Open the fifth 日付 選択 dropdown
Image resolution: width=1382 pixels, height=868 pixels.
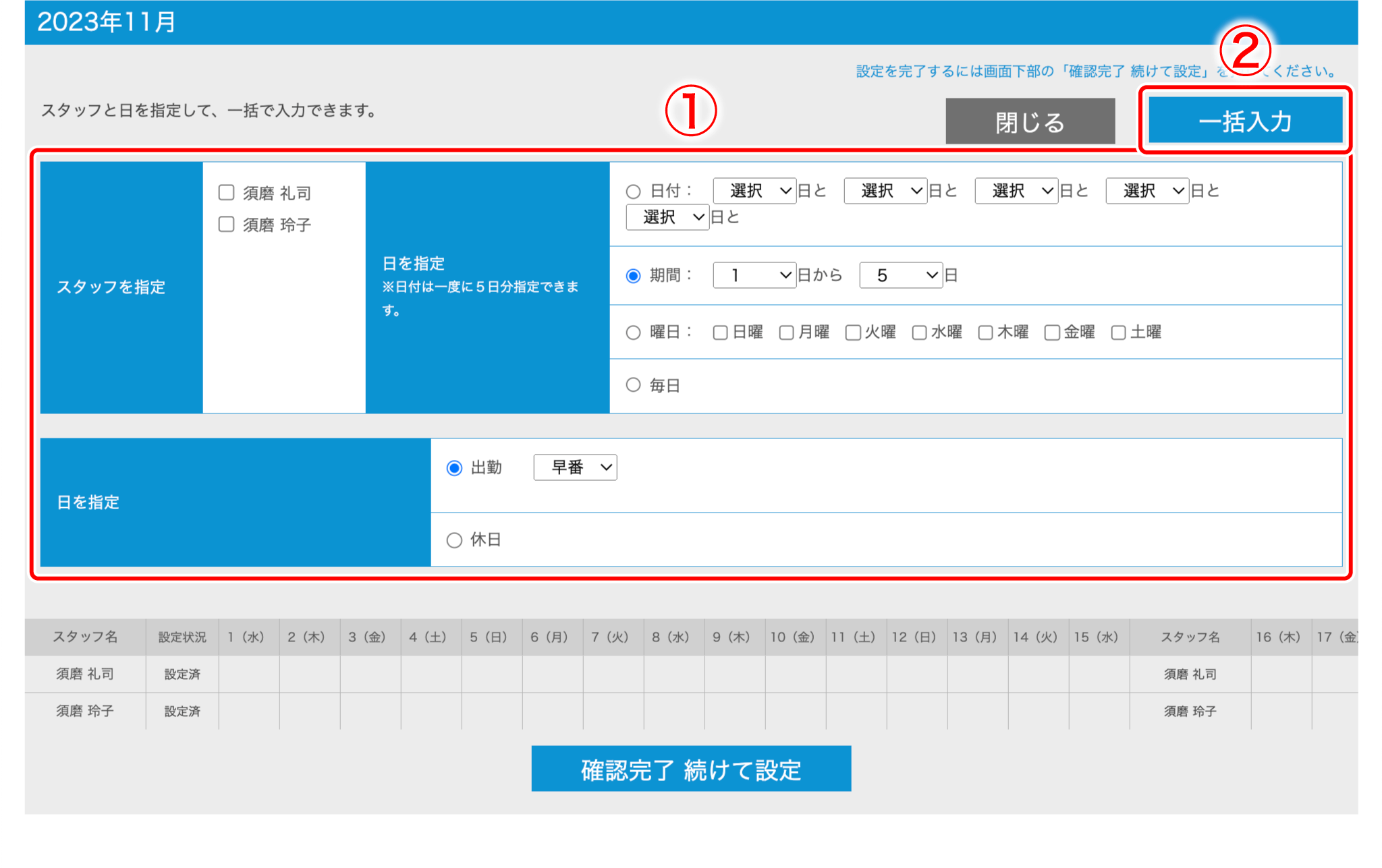click(667, 217)
